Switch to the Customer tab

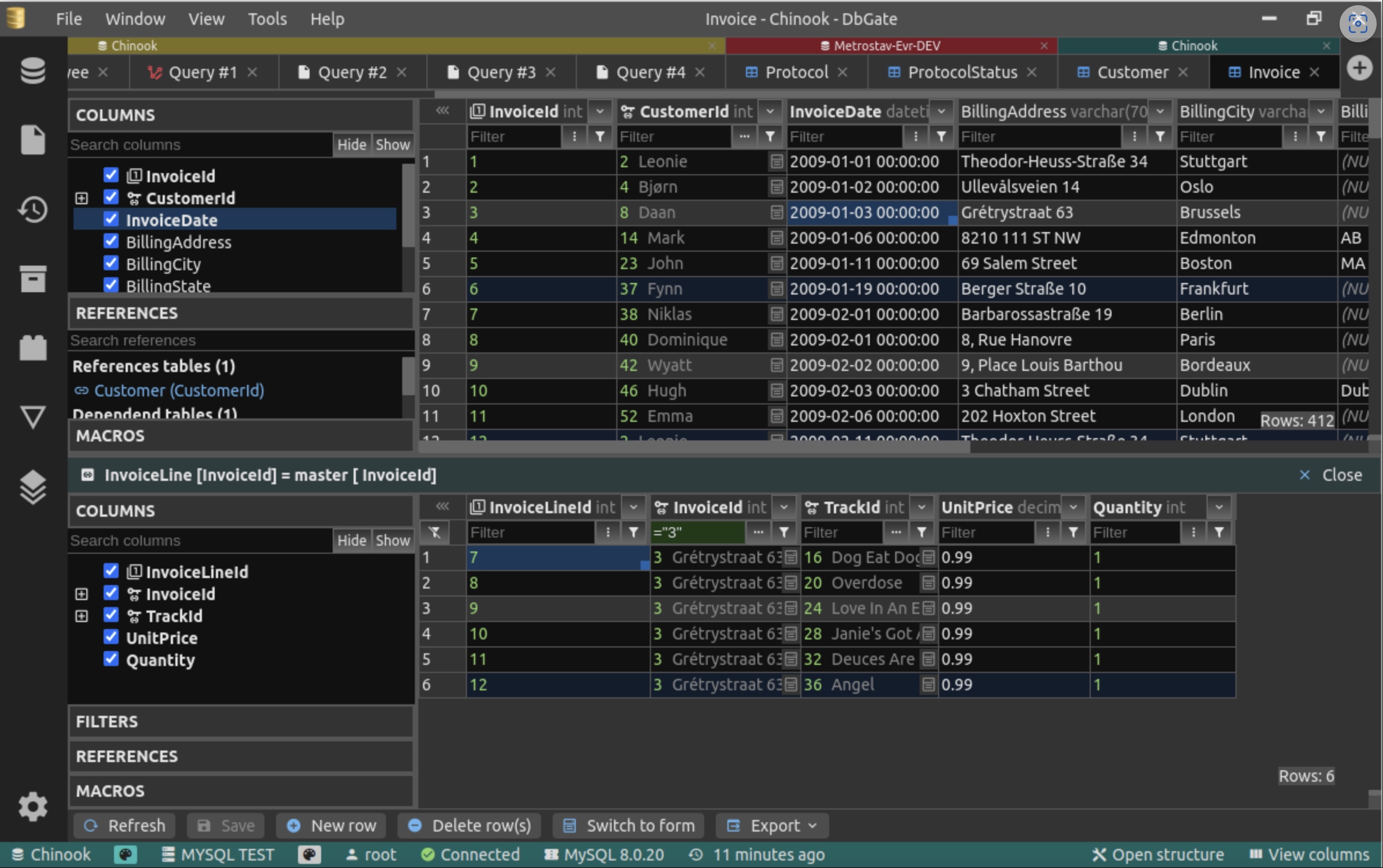(x=1132, y=72)
